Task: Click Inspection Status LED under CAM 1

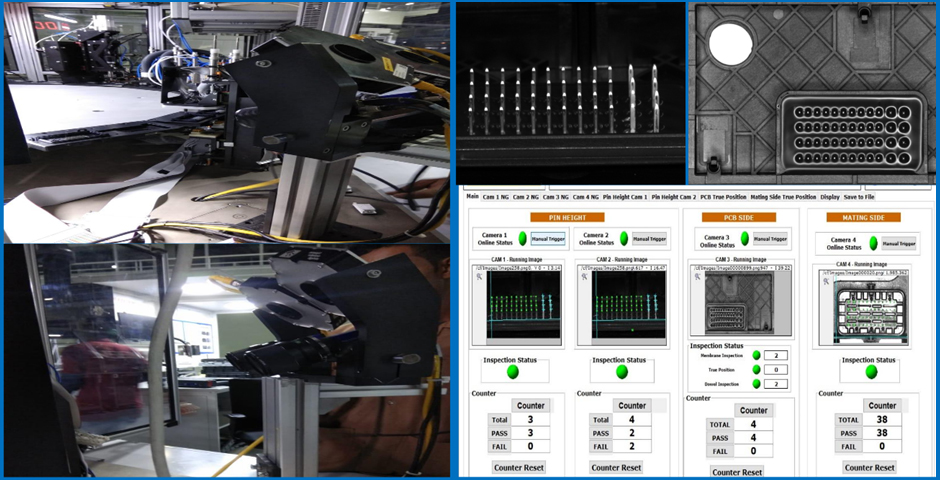Action: pyautogui.click(x=513, y=372)
